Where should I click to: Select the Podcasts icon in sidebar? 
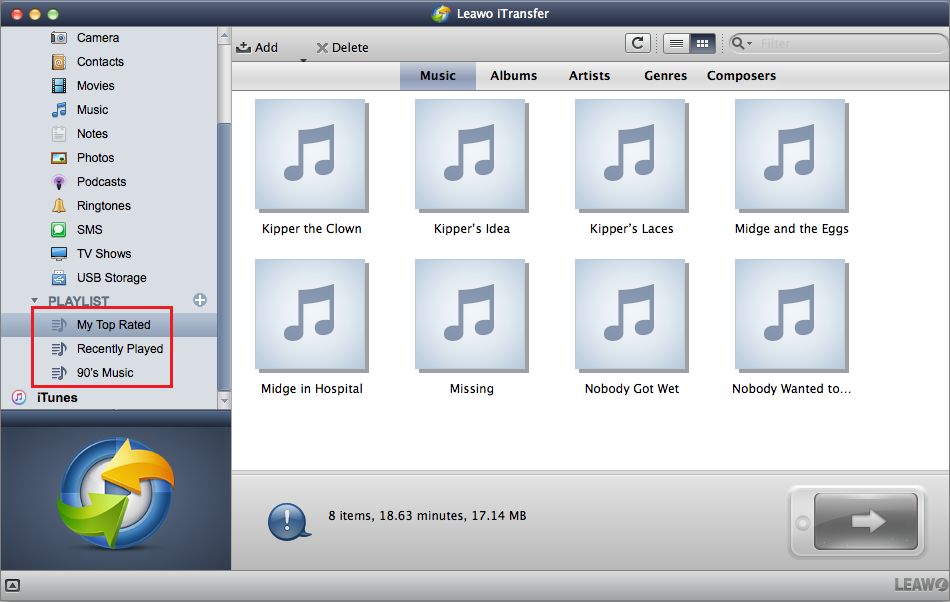click(x=59, y=182)
